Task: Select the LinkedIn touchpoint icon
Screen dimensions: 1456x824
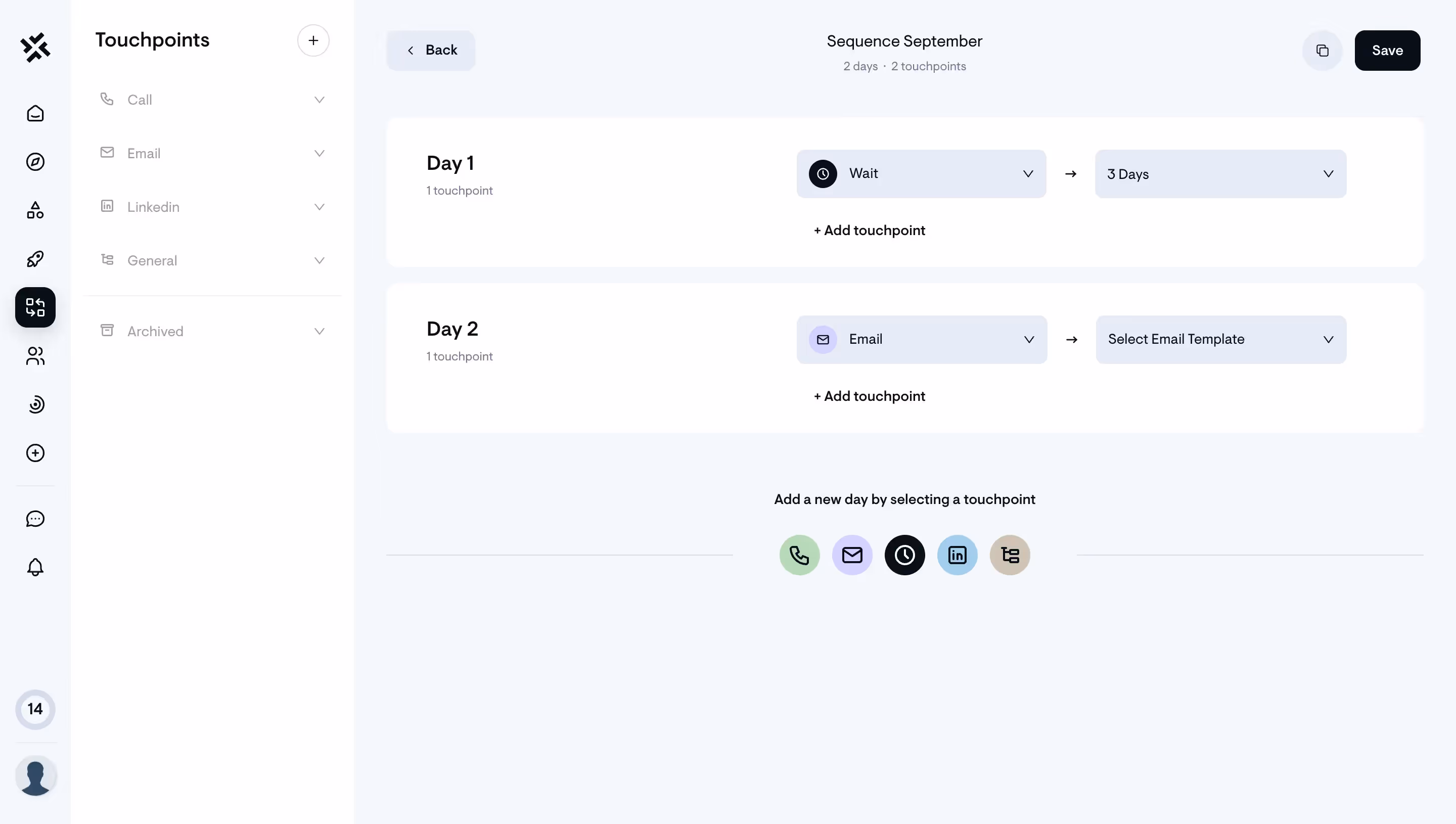Action: coord(957,555)
